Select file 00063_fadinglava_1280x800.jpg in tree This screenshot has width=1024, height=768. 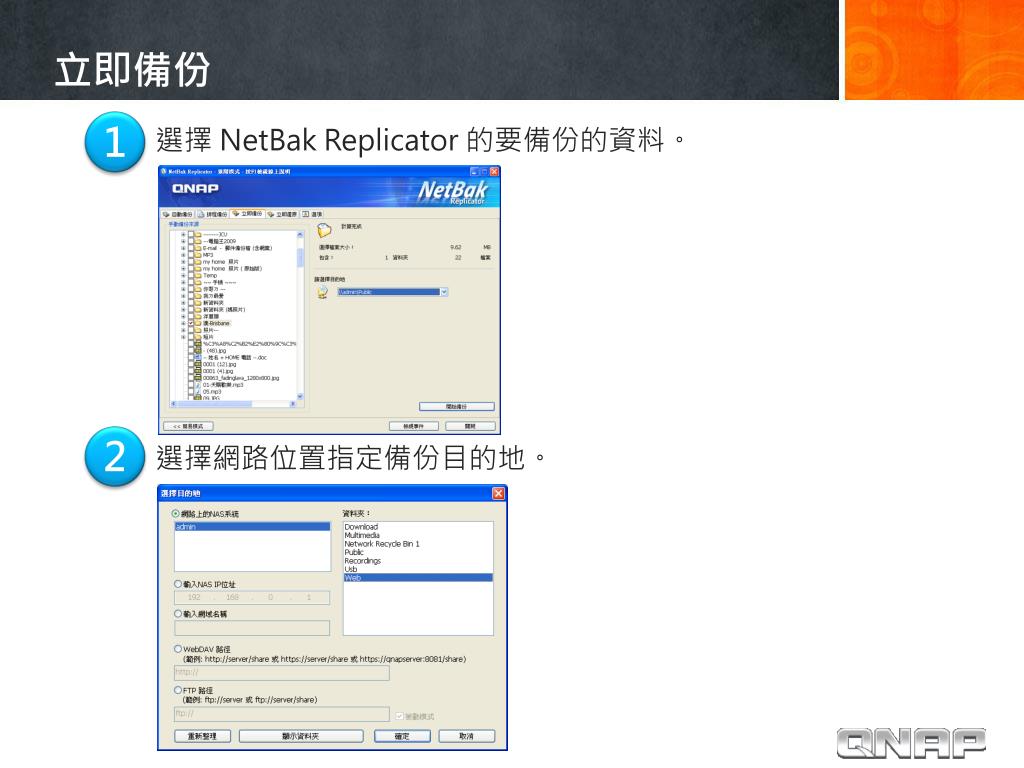241,378
